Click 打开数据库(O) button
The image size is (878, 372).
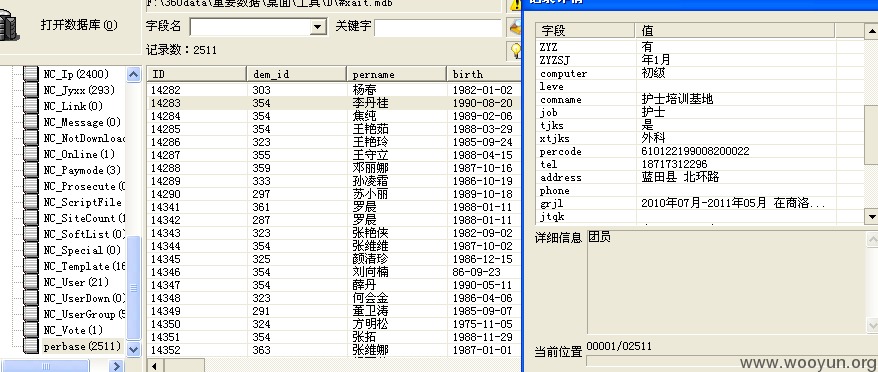[x=79, y=25]
